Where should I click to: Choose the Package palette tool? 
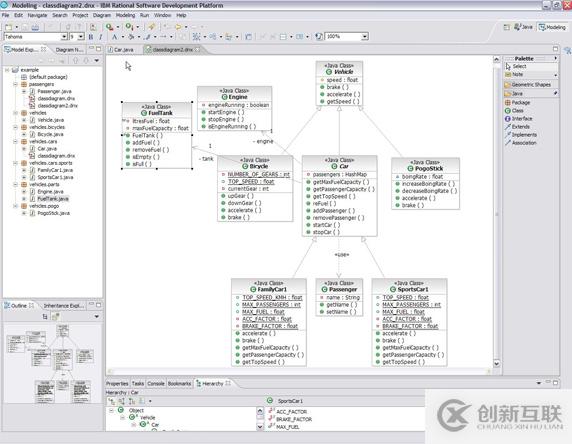pyautogui.click(x=517, y=103)
